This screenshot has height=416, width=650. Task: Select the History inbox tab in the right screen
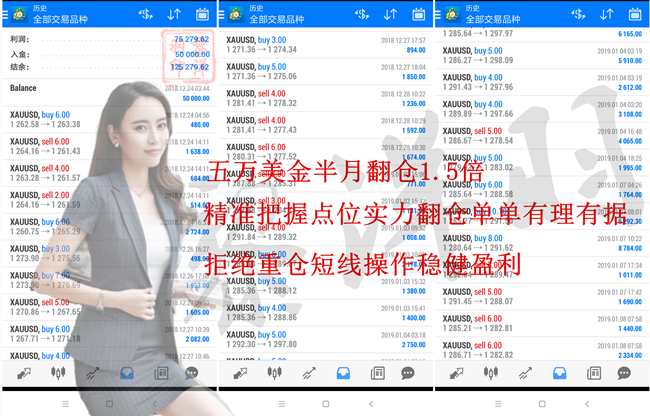pyautogui.click(x=560, y=373)
